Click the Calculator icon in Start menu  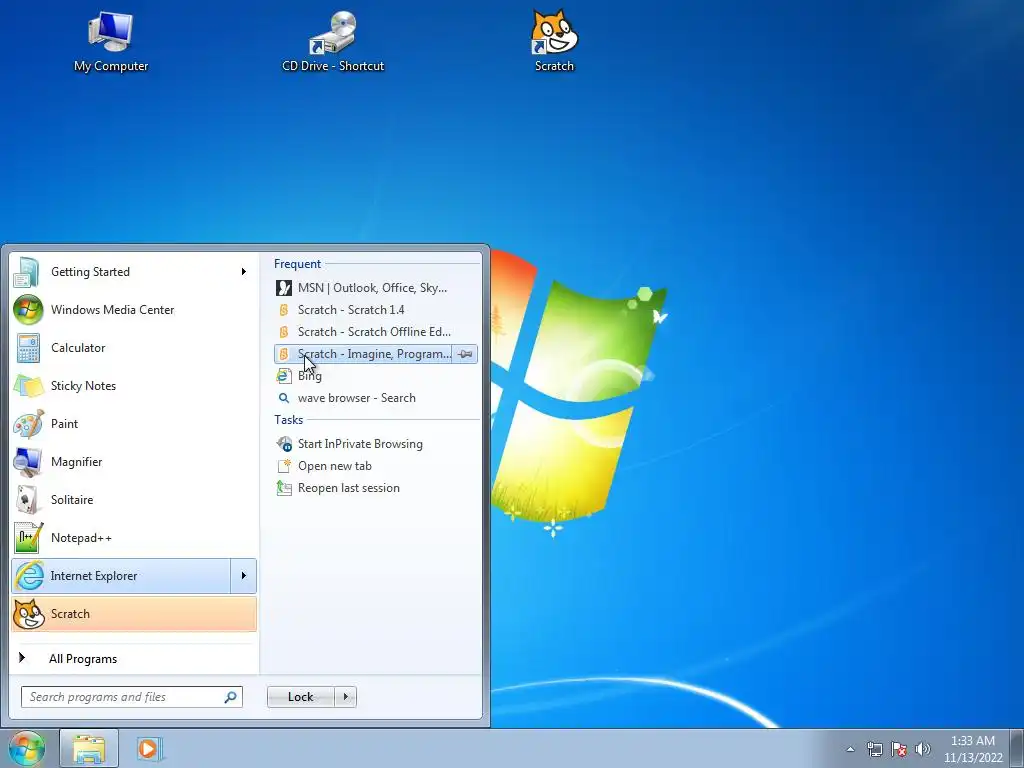pyautogui.click(x=28, y=347)
